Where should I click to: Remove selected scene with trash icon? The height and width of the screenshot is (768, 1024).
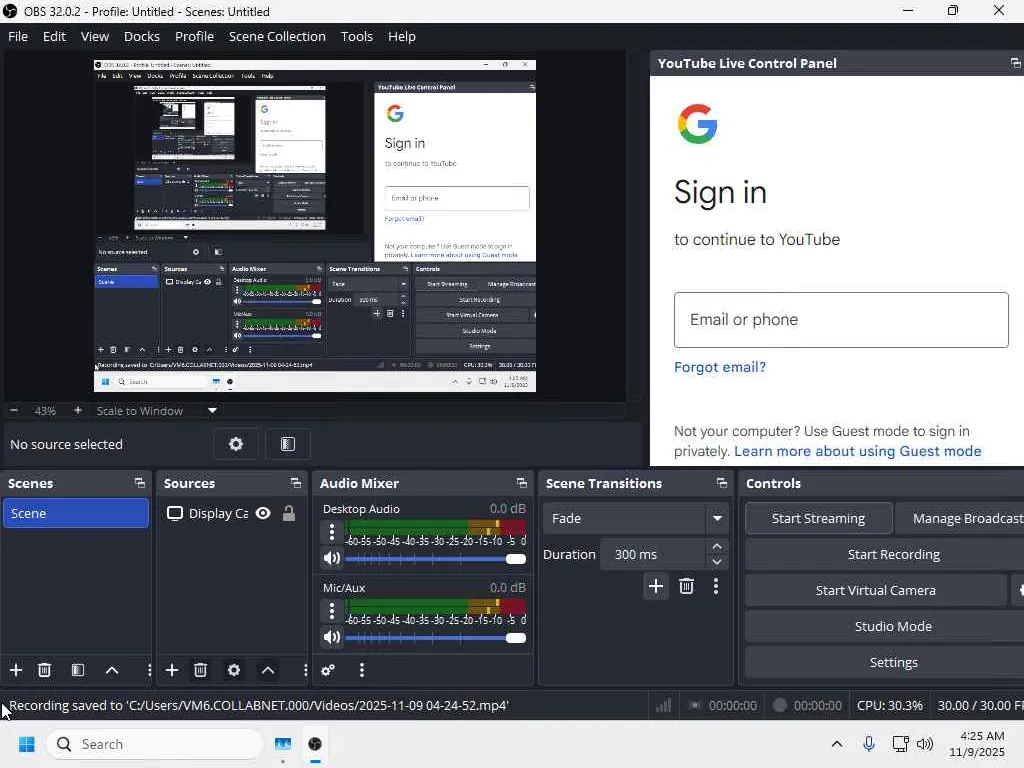tap(44, 670)
